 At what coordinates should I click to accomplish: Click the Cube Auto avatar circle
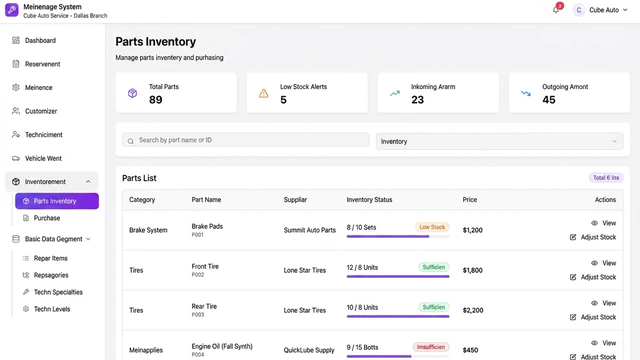click(578, 10)
